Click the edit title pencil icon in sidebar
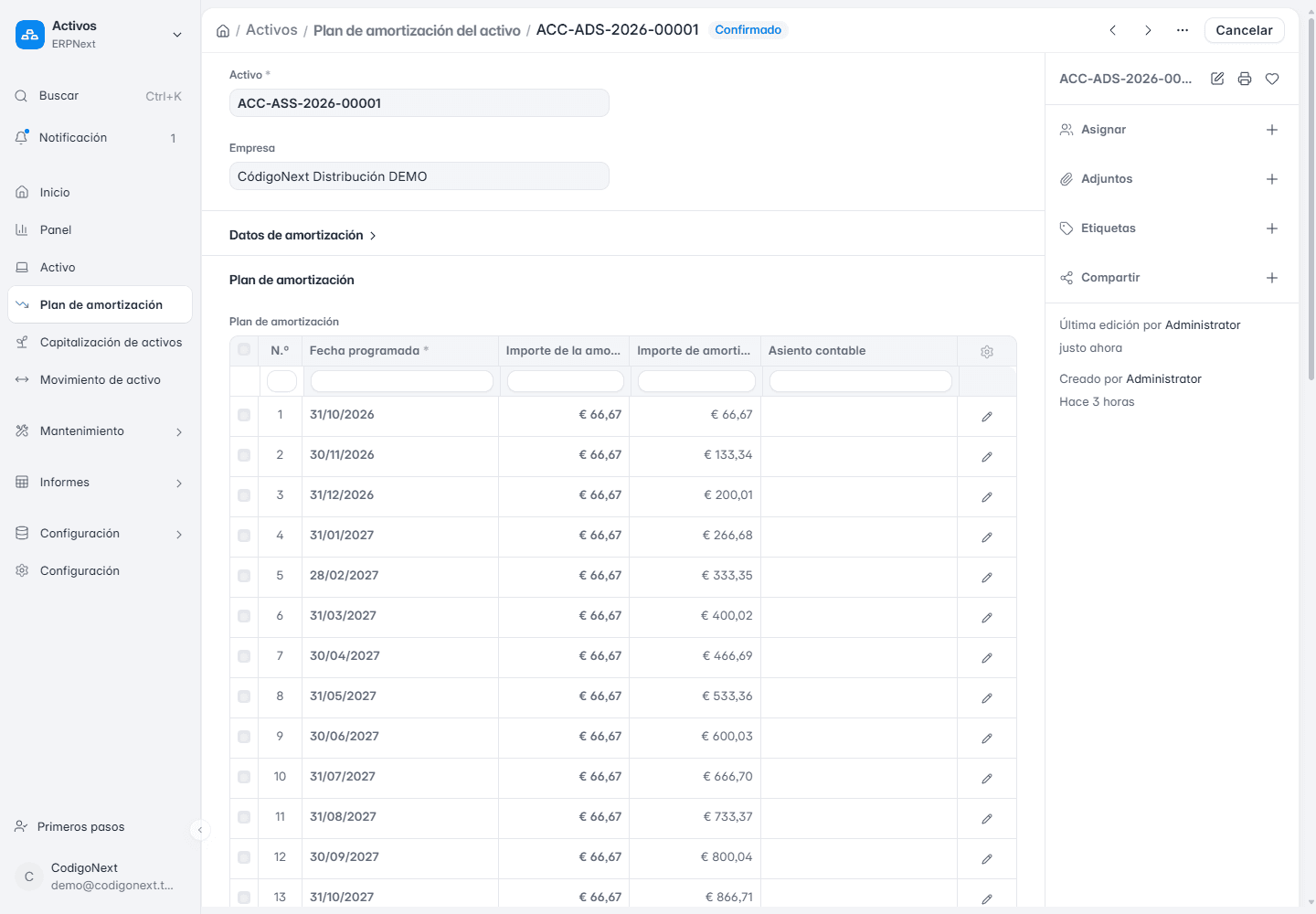Screen dimensions: 1316x914 coord(1217,79)
